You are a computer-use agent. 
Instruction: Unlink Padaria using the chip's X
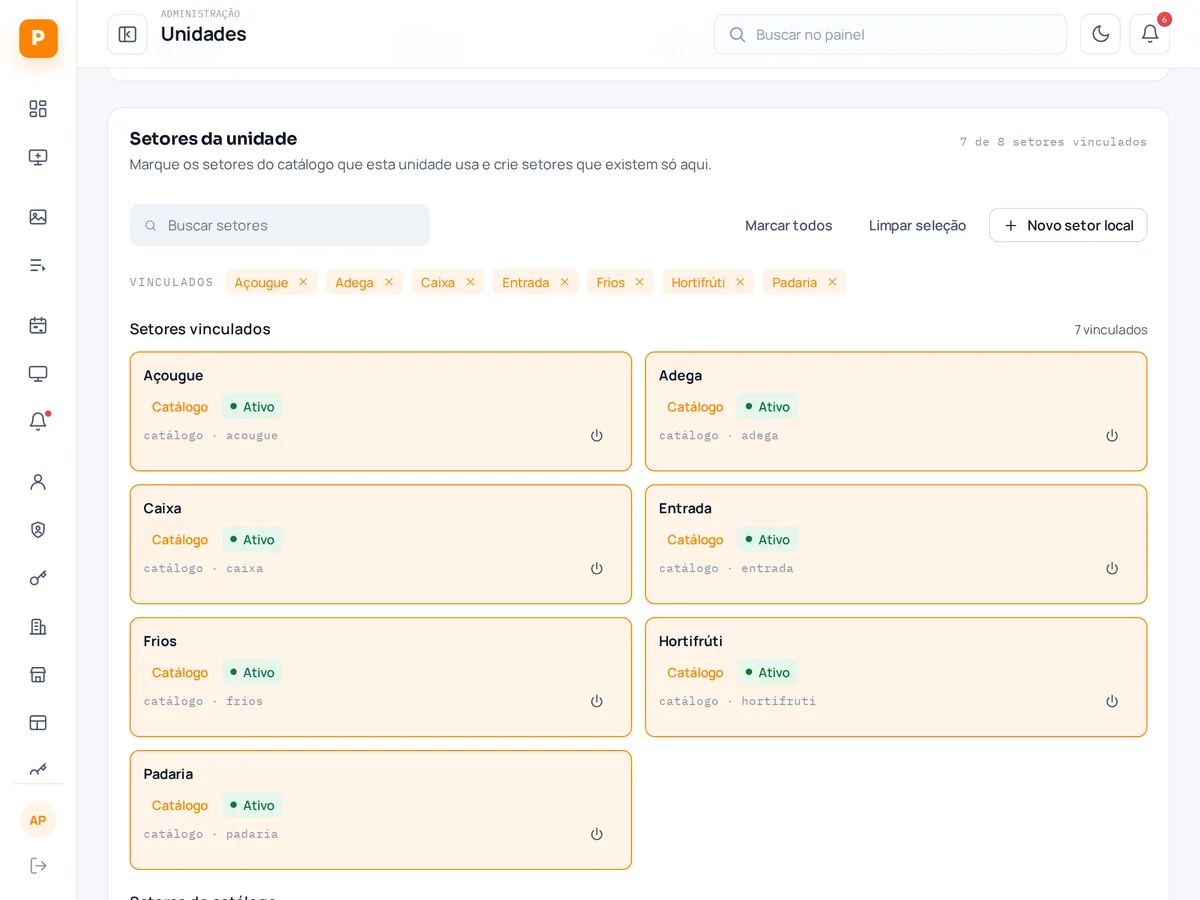coord(832,282)
